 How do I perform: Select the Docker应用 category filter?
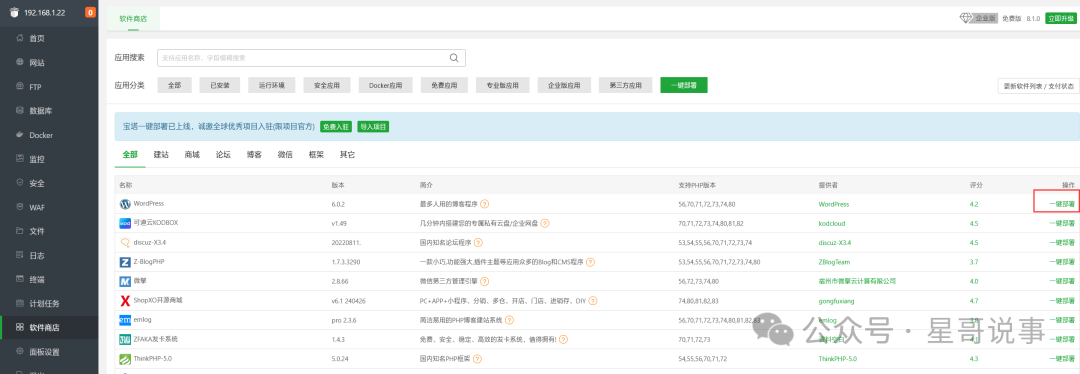pos(385,85)
